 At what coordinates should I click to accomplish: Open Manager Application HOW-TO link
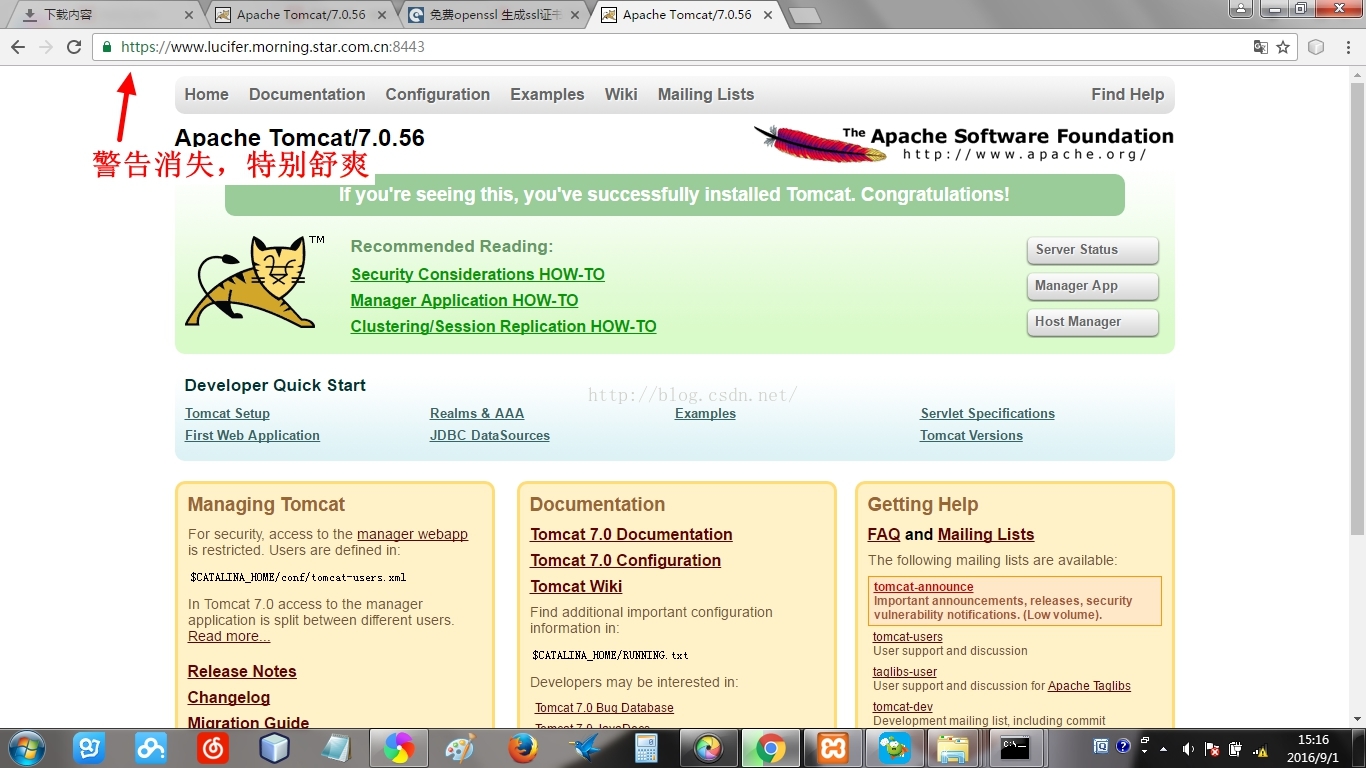[x=464, y=300]
